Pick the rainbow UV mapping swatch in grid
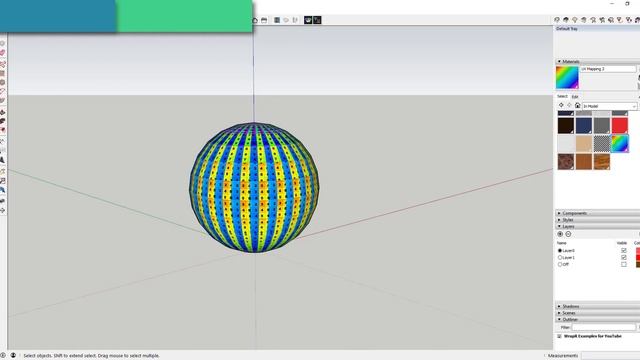 [x=620, y=144]
